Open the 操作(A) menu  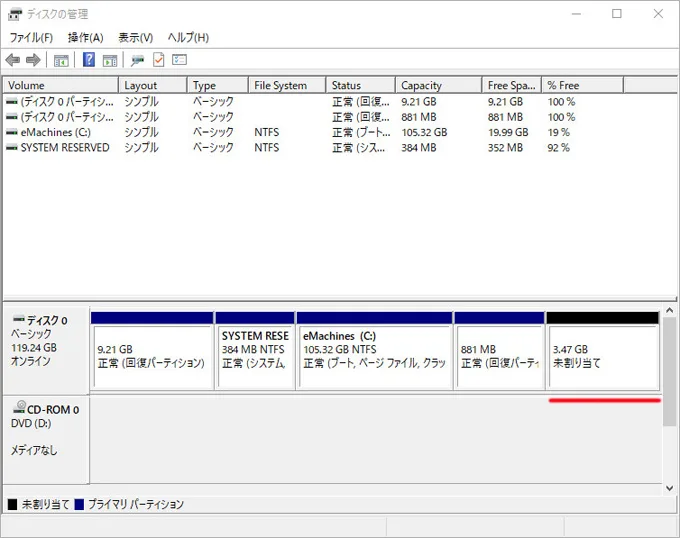click(85, 37)
